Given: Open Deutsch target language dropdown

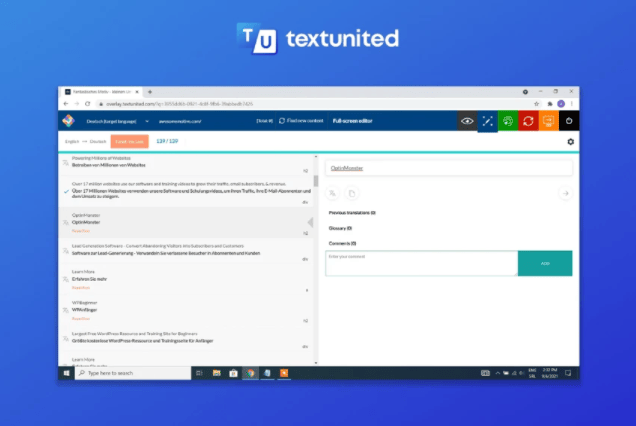Looking at the screenshot, I should point(117,121).
